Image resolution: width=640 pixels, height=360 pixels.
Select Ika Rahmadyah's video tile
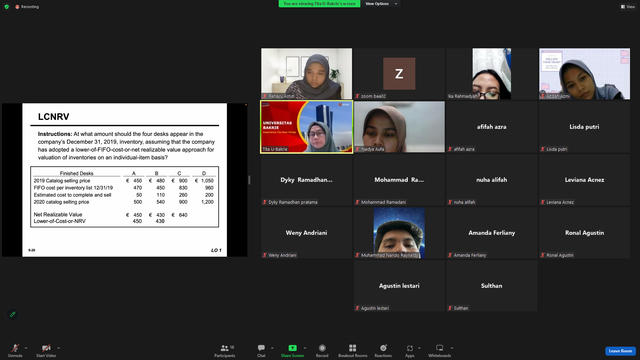coord(492,73)
